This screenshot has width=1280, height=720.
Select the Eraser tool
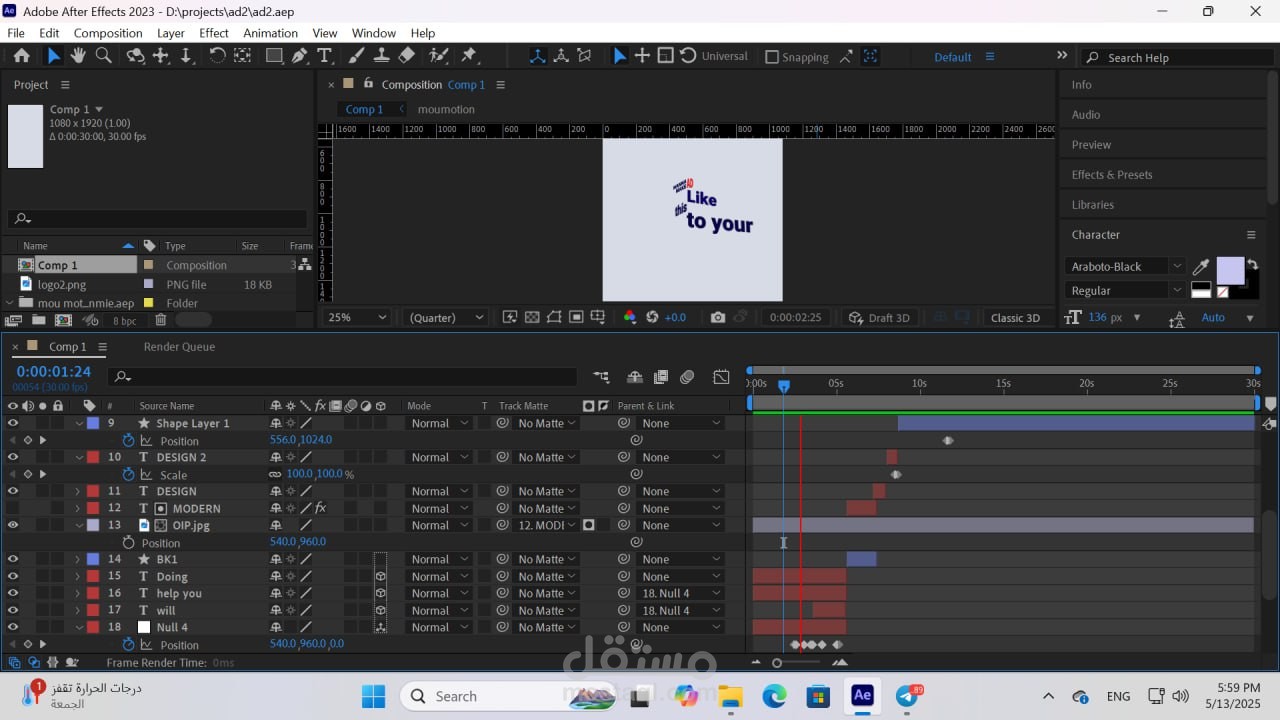(x=406, y=56)
